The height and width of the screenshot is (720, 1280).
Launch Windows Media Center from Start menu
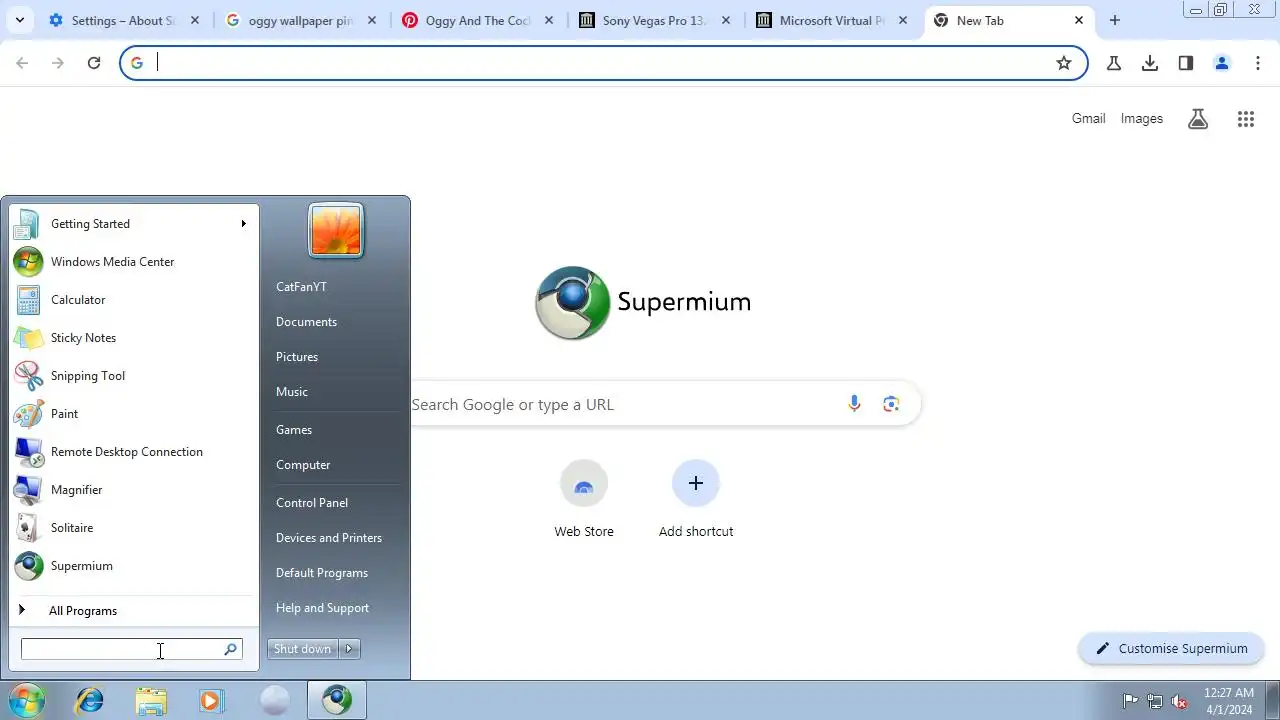pos(28,262)
